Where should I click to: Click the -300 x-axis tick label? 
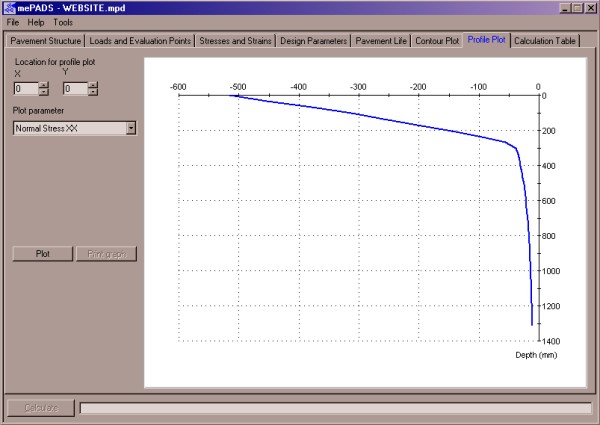tap(358, 87)
